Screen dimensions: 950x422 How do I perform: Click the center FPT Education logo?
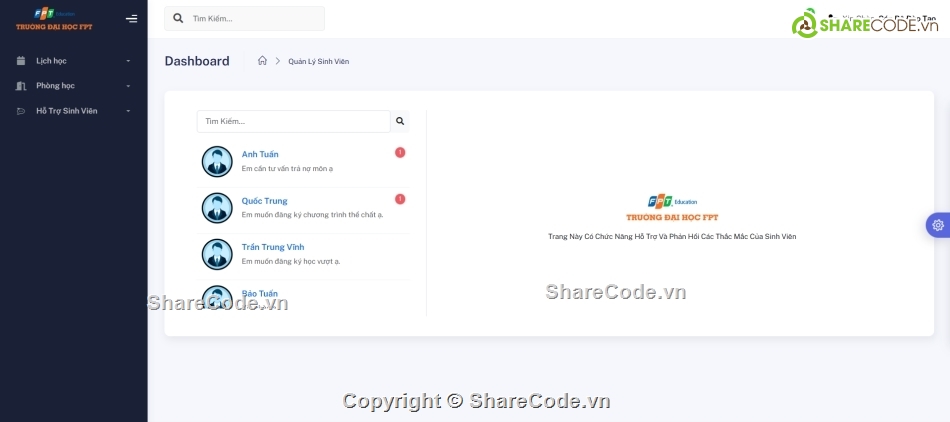672,208
